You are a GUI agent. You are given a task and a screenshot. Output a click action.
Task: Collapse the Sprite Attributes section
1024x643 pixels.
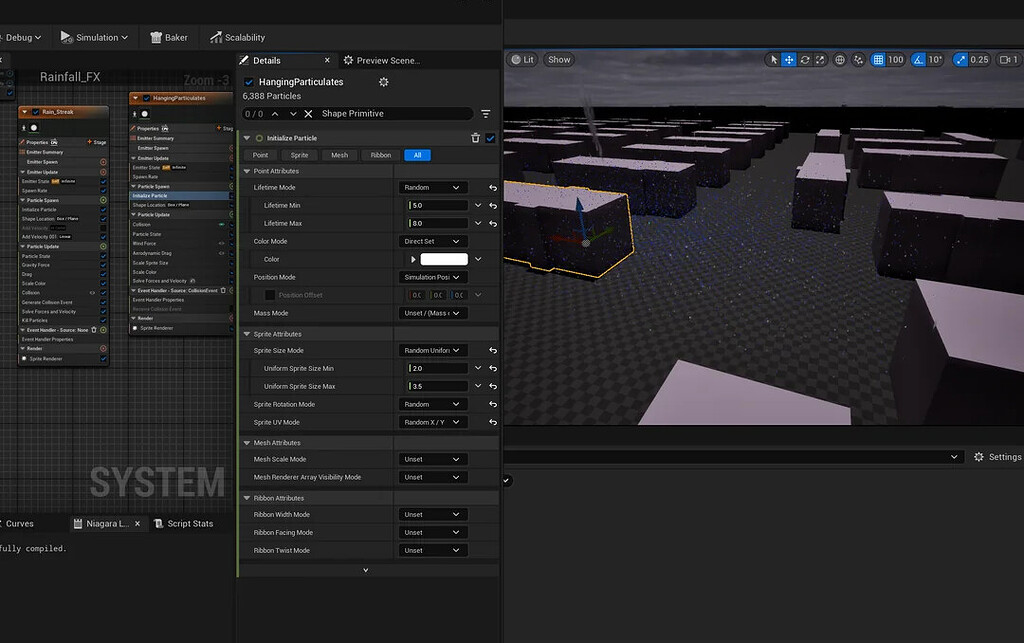[247, 334]
